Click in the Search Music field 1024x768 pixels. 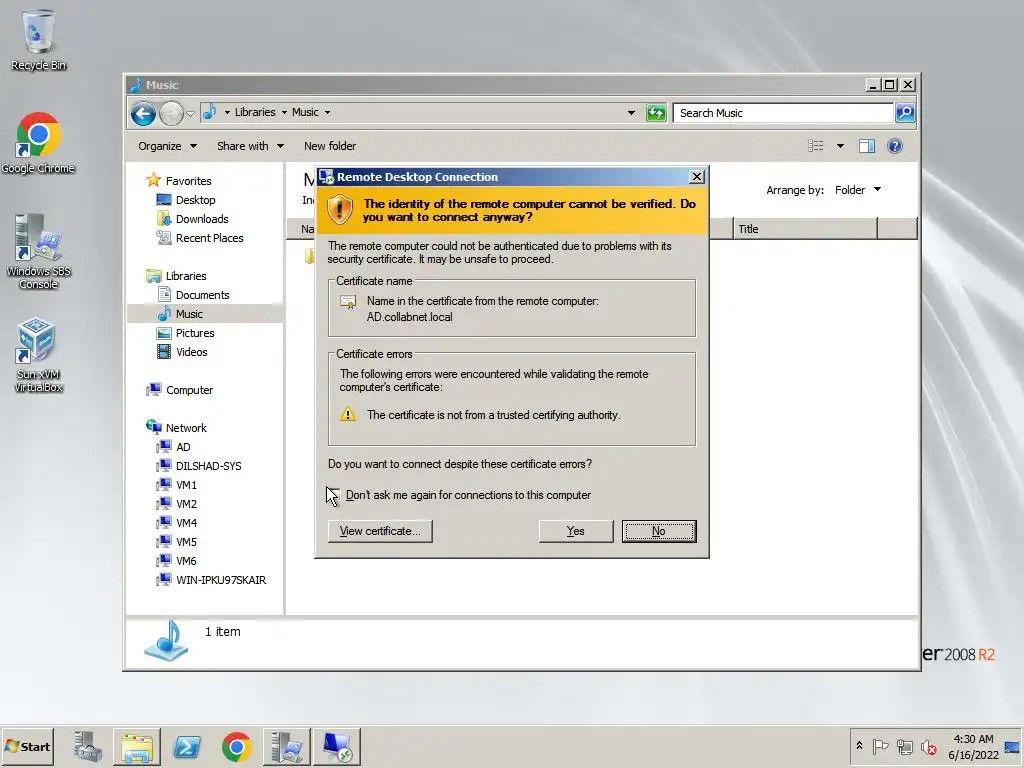[783, 113]
